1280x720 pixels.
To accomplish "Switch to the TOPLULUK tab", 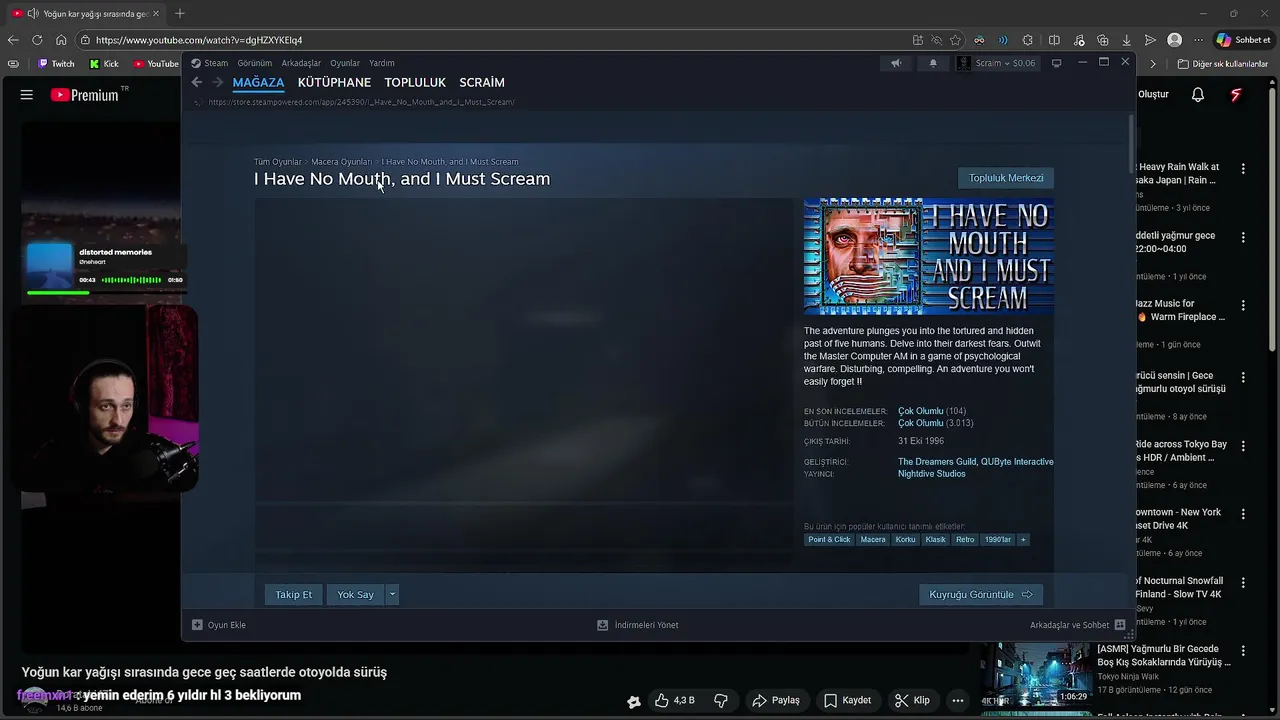I will 415,82.
